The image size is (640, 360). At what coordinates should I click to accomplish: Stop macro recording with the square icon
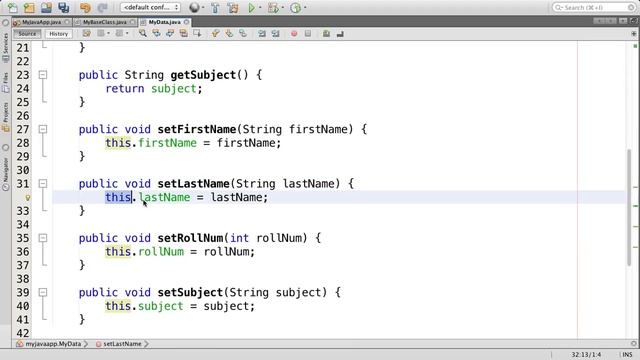(308, 34)
